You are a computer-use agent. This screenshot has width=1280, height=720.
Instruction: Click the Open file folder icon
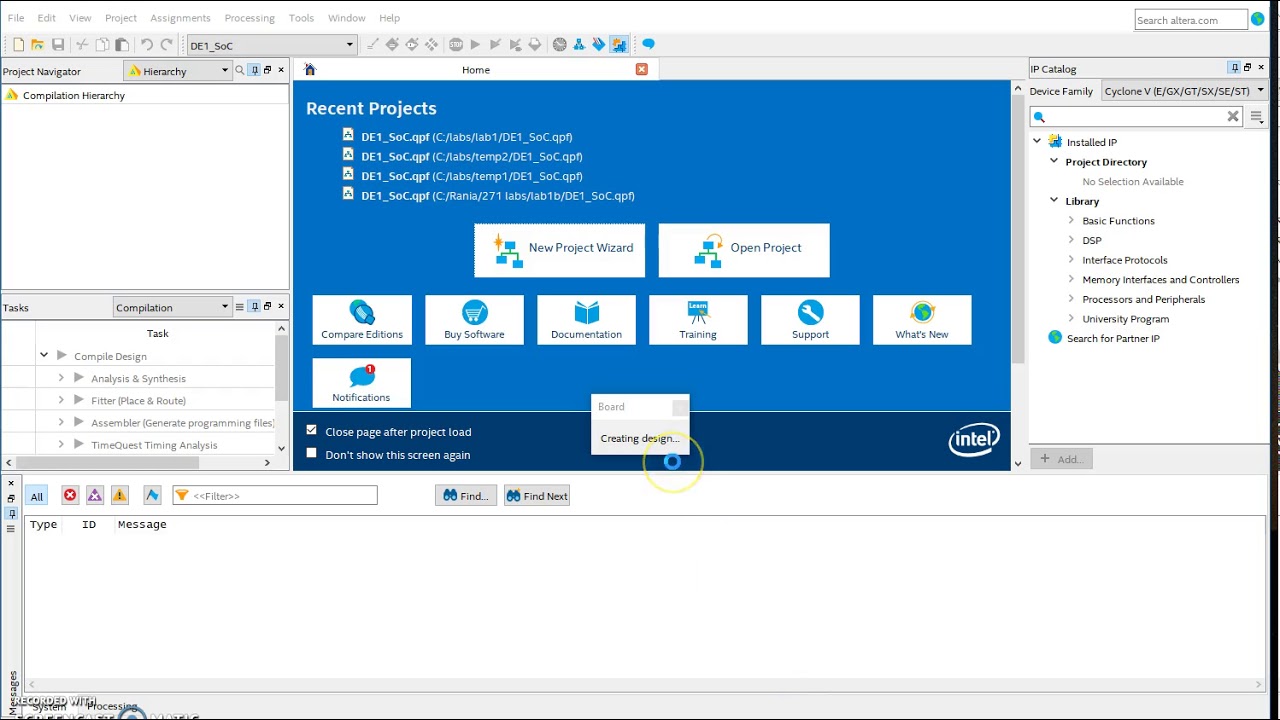tap(38, 45)
